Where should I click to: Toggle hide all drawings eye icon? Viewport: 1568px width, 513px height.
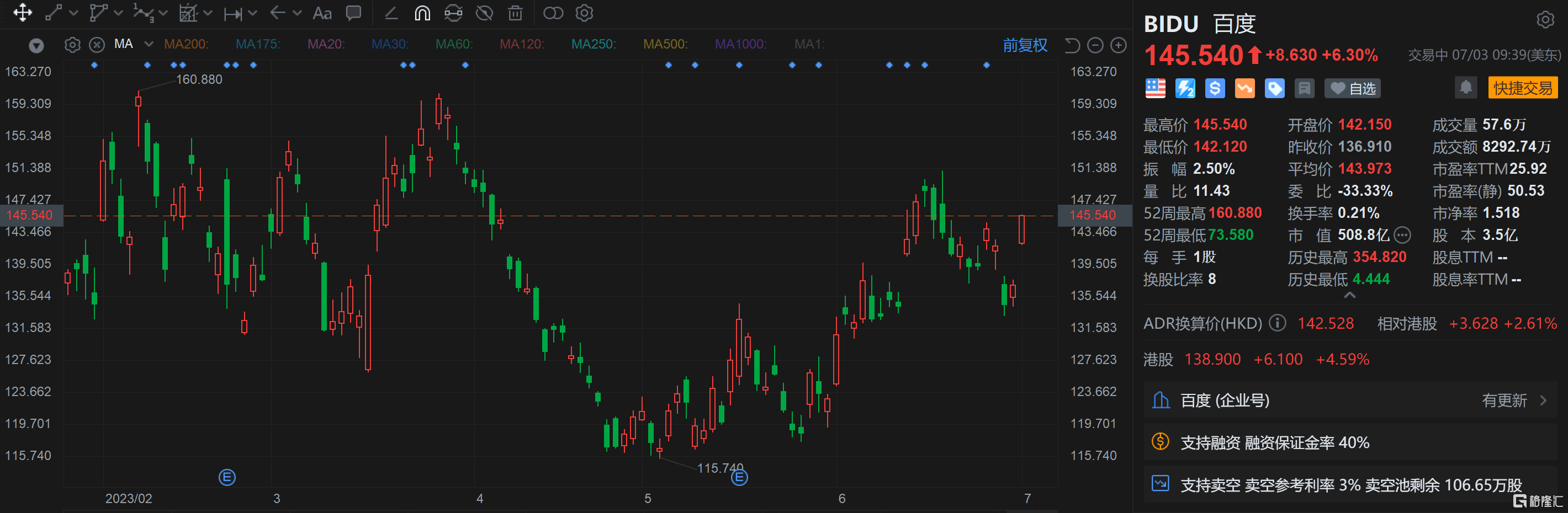484,13
